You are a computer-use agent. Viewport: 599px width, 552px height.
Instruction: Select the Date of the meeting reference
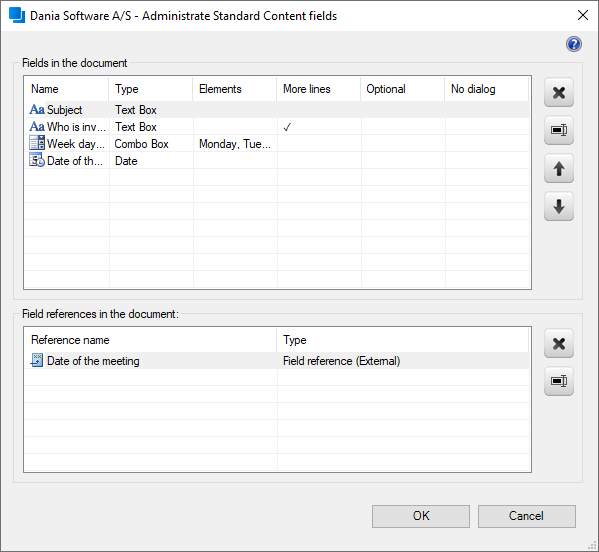[277, 361]
